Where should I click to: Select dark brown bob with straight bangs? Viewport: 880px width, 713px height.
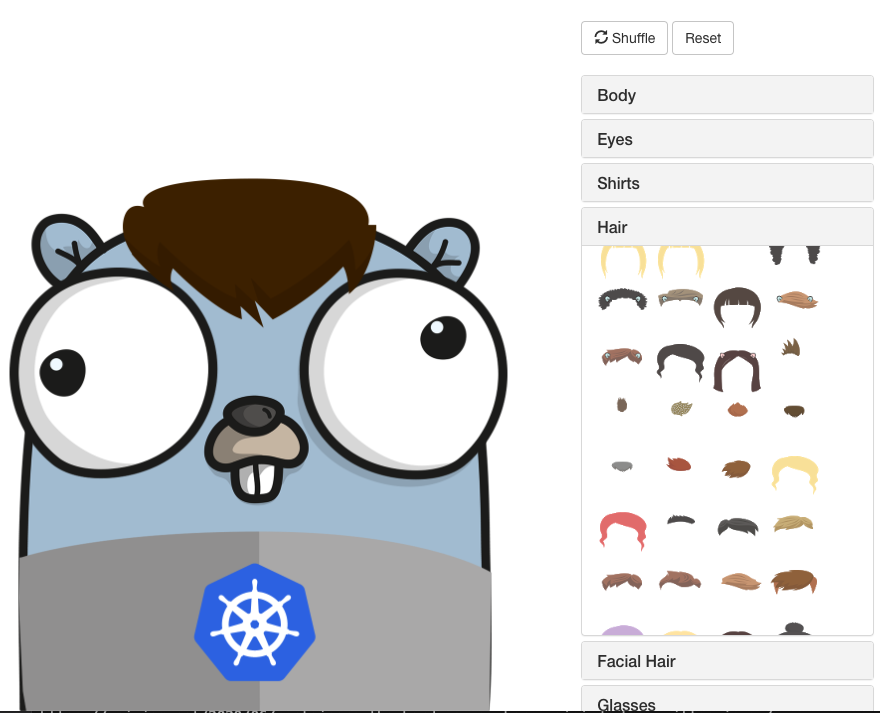pos(737,307)
